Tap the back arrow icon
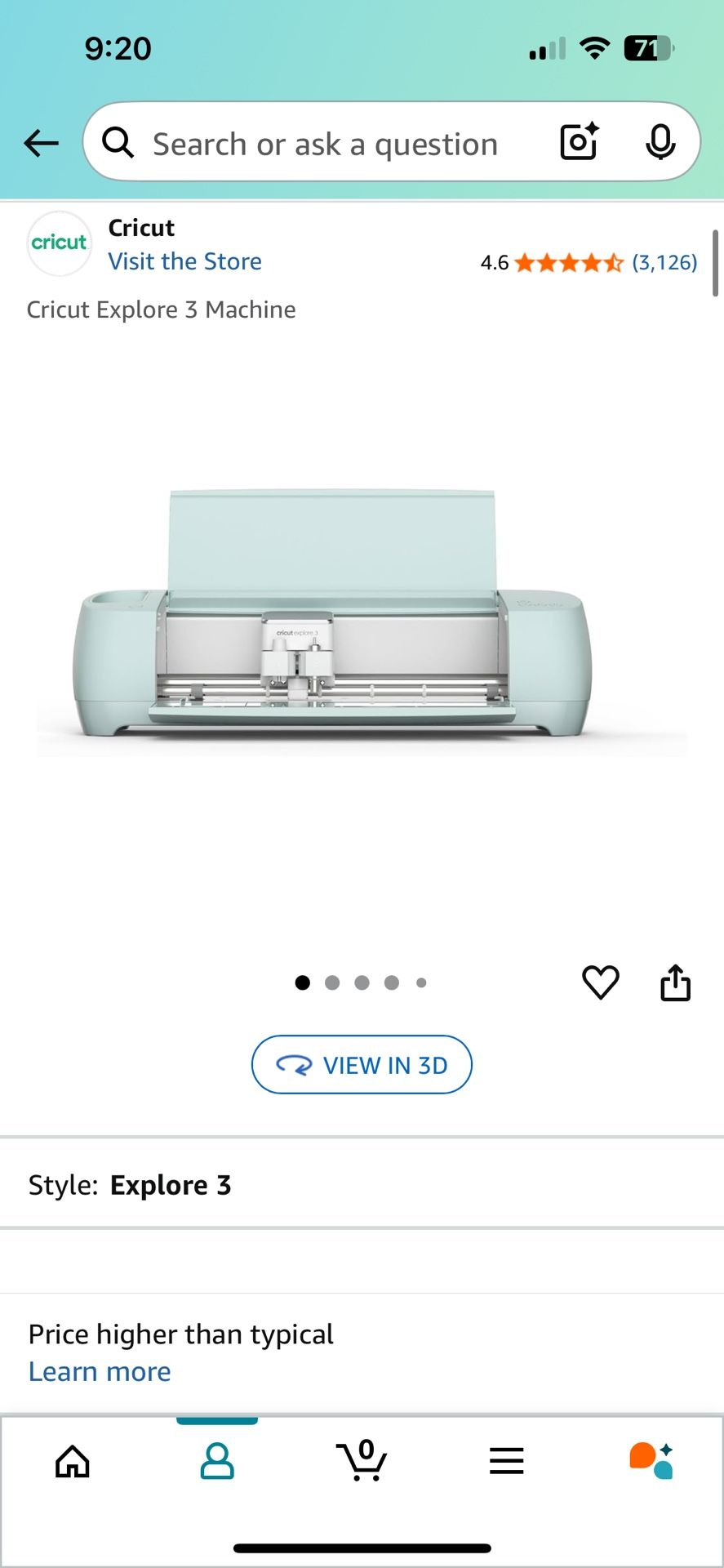The height and width of the screenshot is (1568, 724). 41,143
